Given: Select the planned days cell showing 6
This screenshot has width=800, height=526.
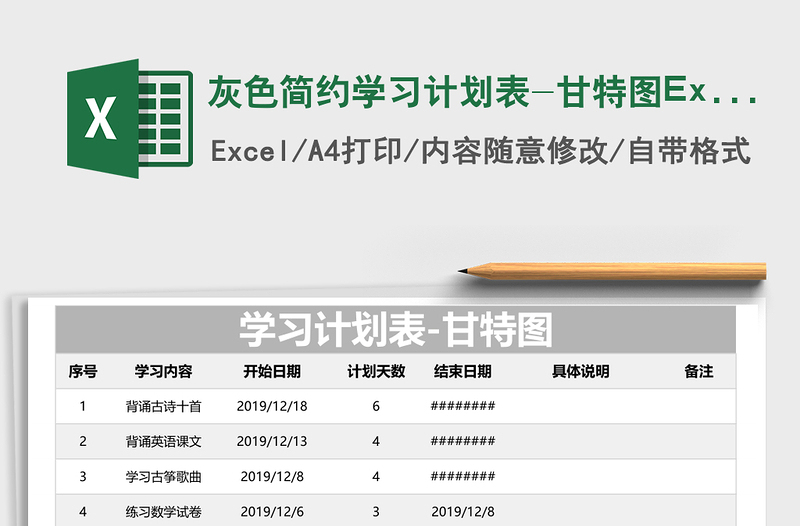Looking at the screenshot, I should [x=376, y=406].
